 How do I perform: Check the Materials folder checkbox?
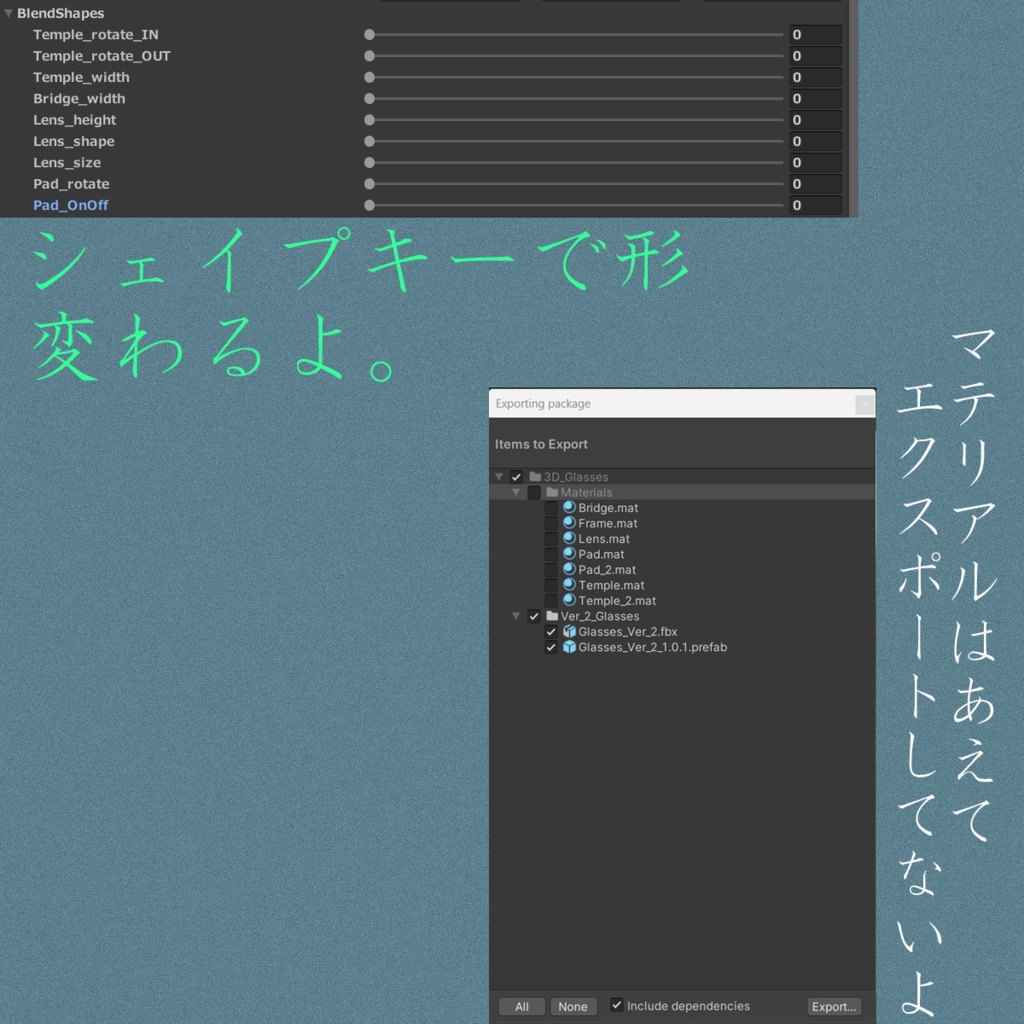534,492
